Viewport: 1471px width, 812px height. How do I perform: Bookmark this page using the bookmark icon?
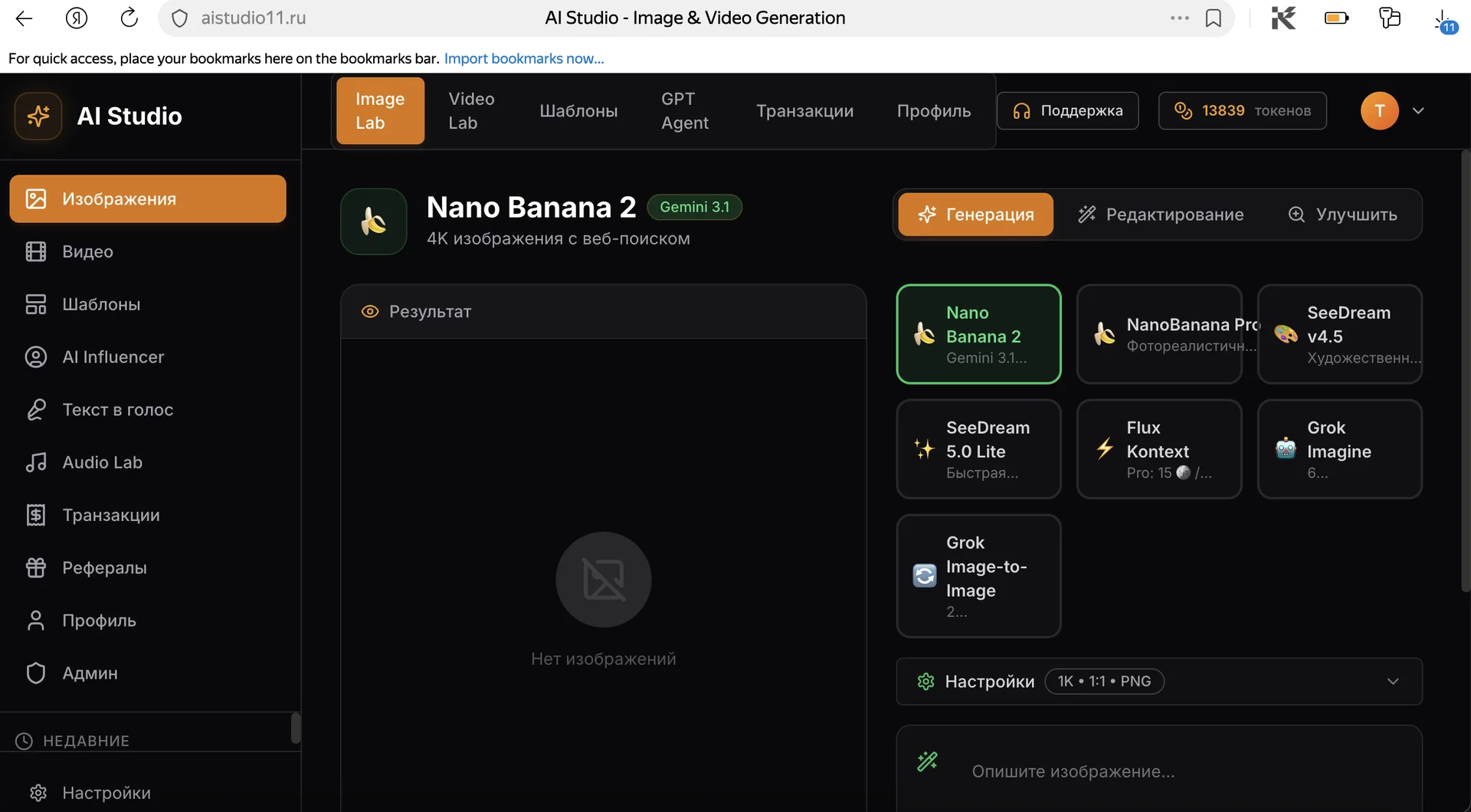coord(1214,18)
